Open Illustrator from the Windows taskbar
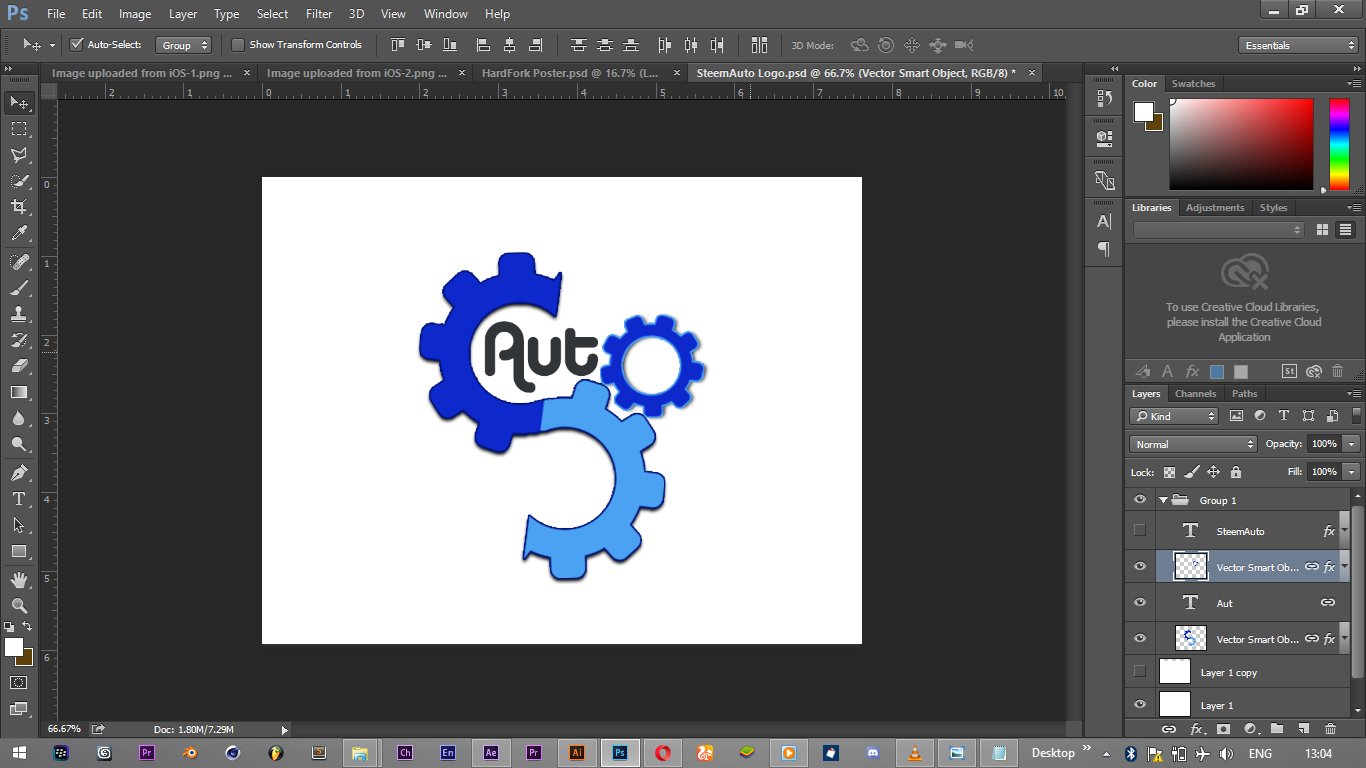Viewport: 1366px width, 768px height. (x=577, y=753)
